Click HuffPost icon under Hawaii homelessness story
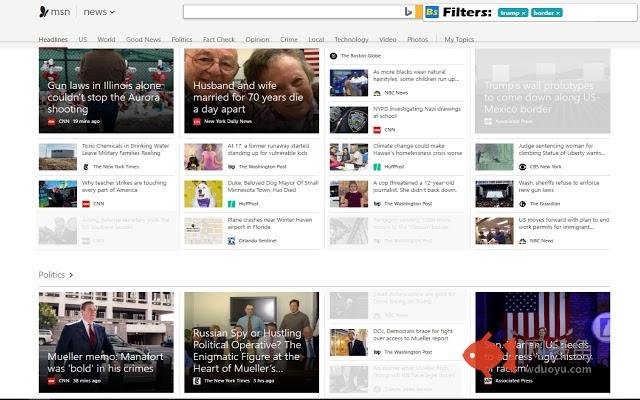 click(377, 167)
